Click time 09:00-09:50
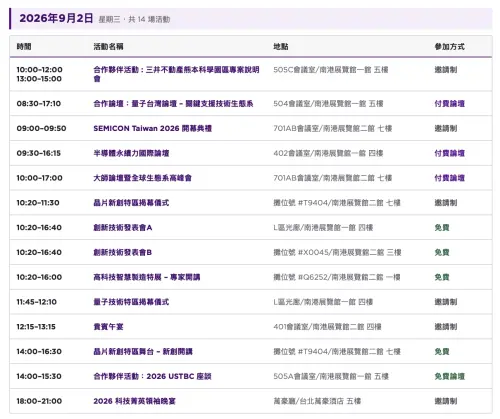500x419 pixels. pos(41,128)
